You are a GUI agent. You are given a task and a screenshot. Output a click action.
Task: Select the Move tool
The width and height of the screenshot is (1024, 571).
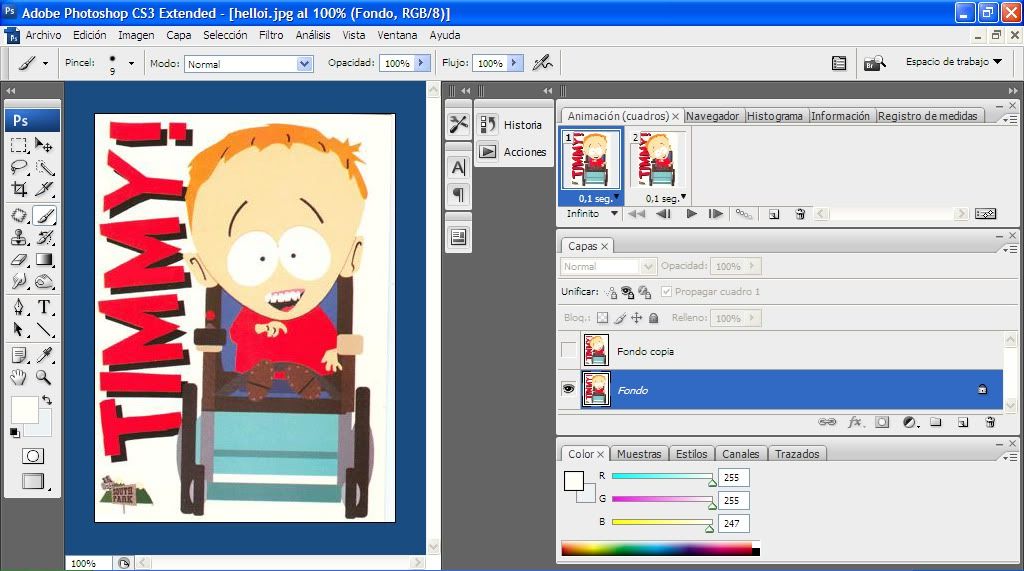(44, 144)
